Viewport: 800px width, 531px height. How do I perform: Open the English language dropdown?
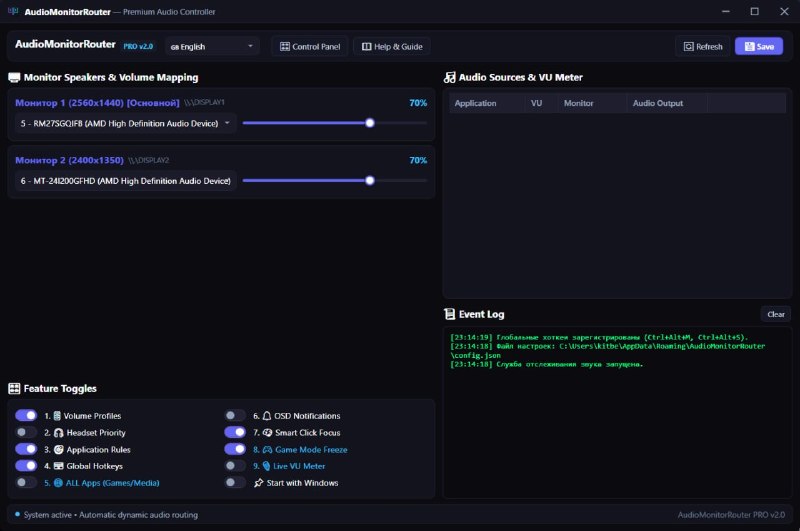pyautogui.click(x=212, y=46)
